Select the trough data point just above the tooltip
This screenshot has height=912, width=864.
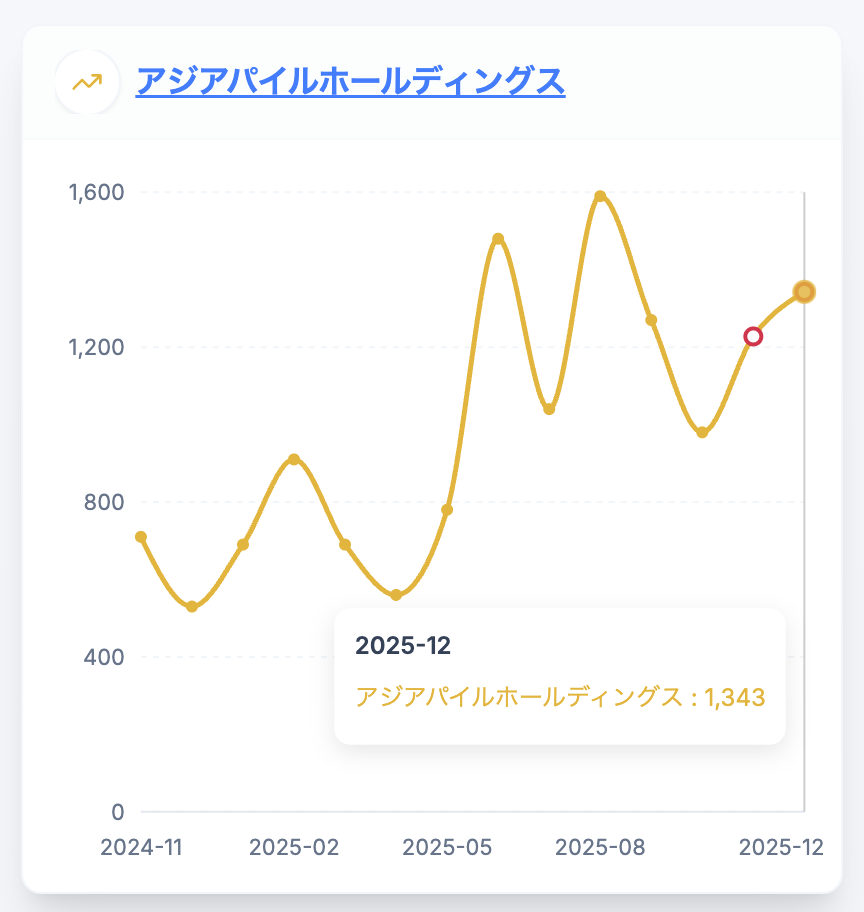click(x=396, y=595)
